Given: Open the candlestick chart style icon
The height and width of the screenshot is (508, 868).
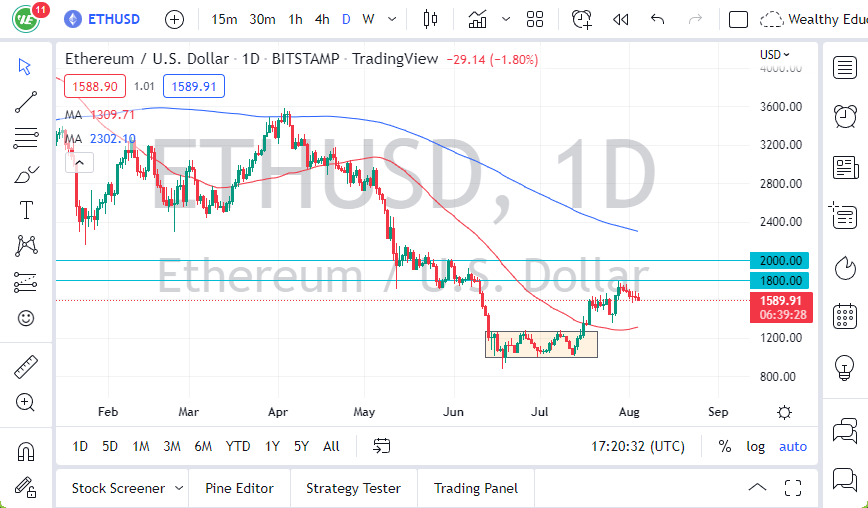Looking at the screenshot, I should 431,19.
